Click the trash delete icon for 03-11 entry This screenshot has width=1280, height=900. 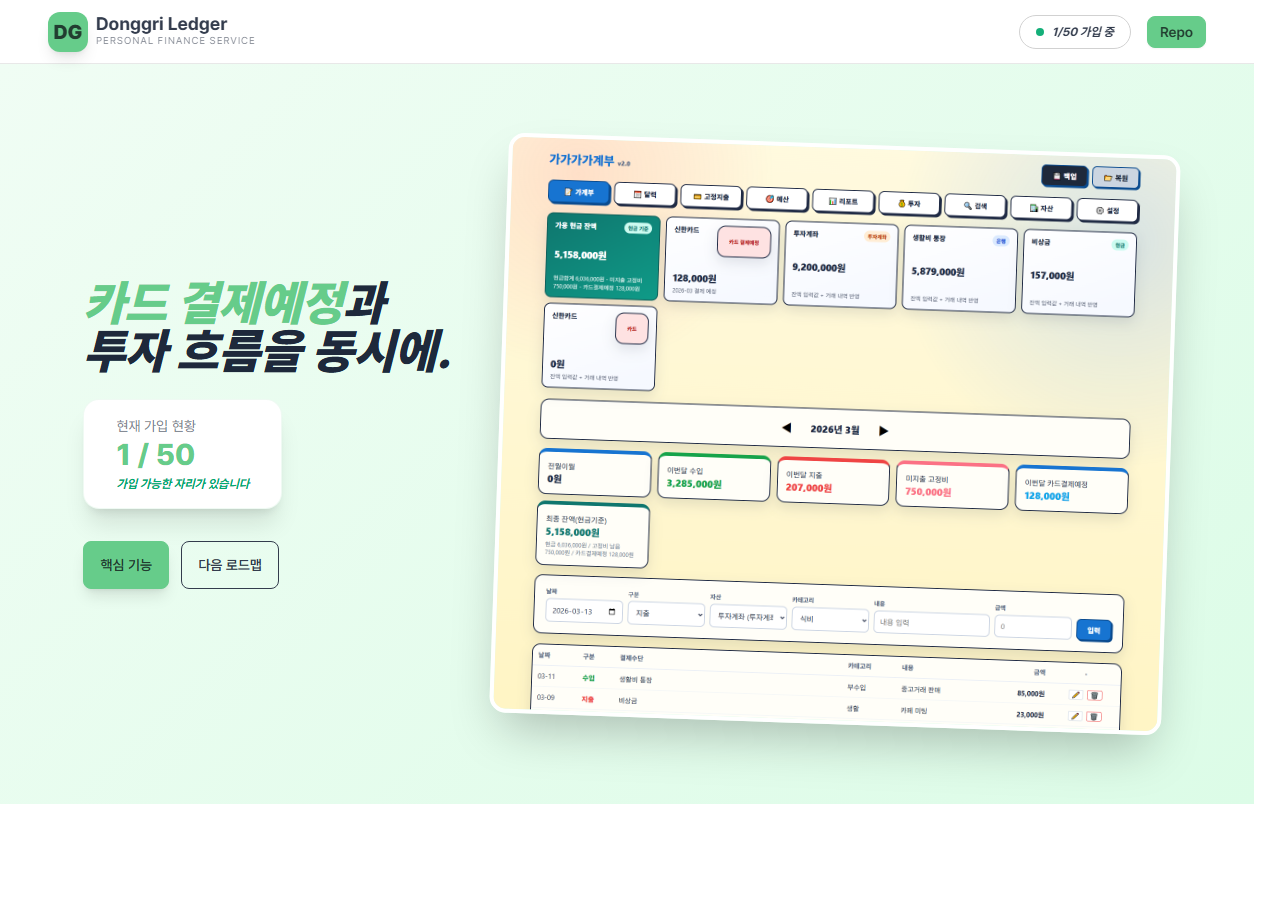[1095, 695]
